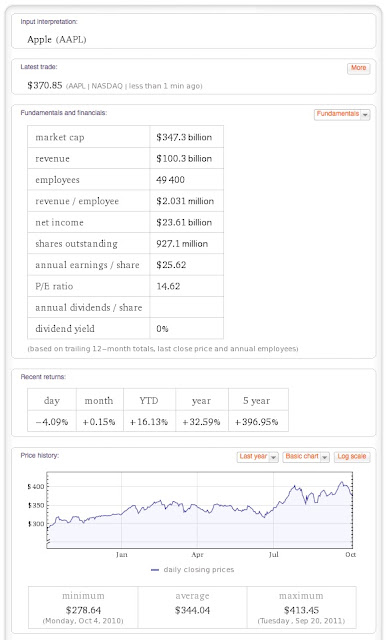Click the Tuesday, Sep 20, 2011 date

coord(301,621)
